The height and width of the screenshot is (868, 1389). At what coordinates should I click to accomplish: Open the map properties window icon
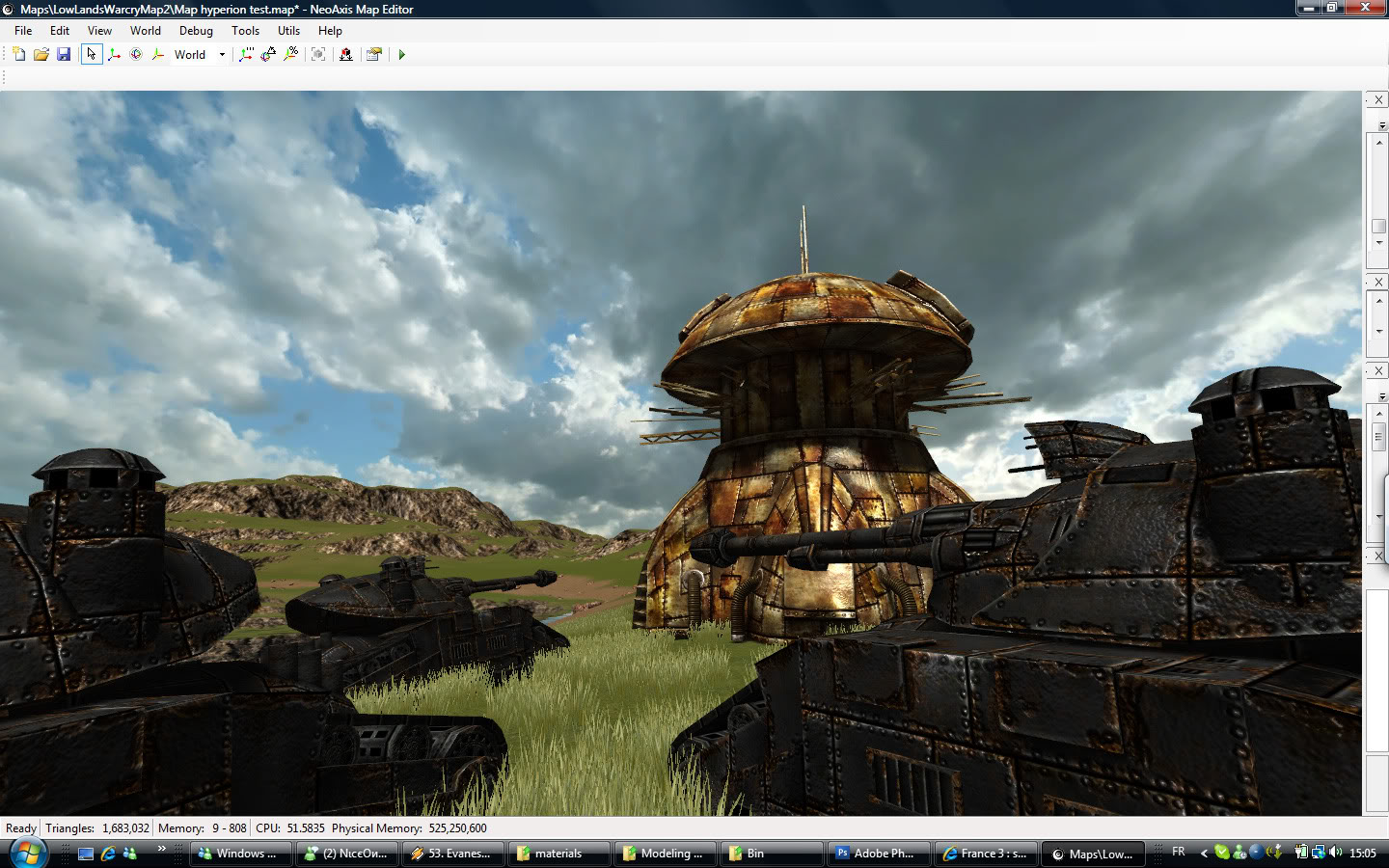click(374, 55)
